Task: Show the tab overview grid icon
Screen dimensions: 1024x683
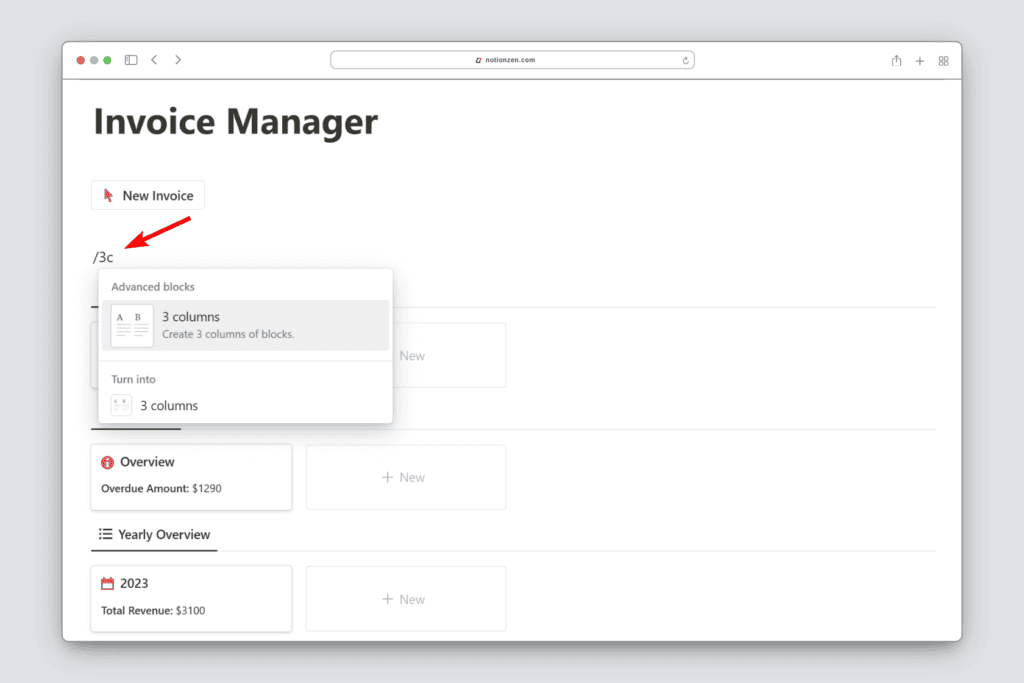Action: [943, 61]
